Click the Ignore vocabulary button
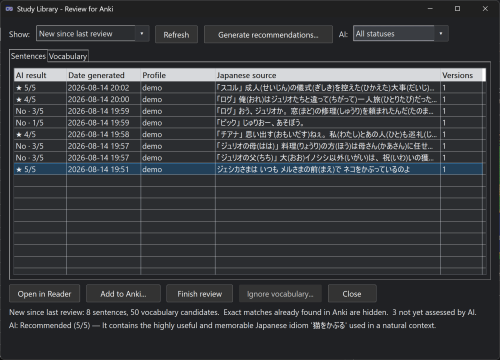 (x=280, y=294)
